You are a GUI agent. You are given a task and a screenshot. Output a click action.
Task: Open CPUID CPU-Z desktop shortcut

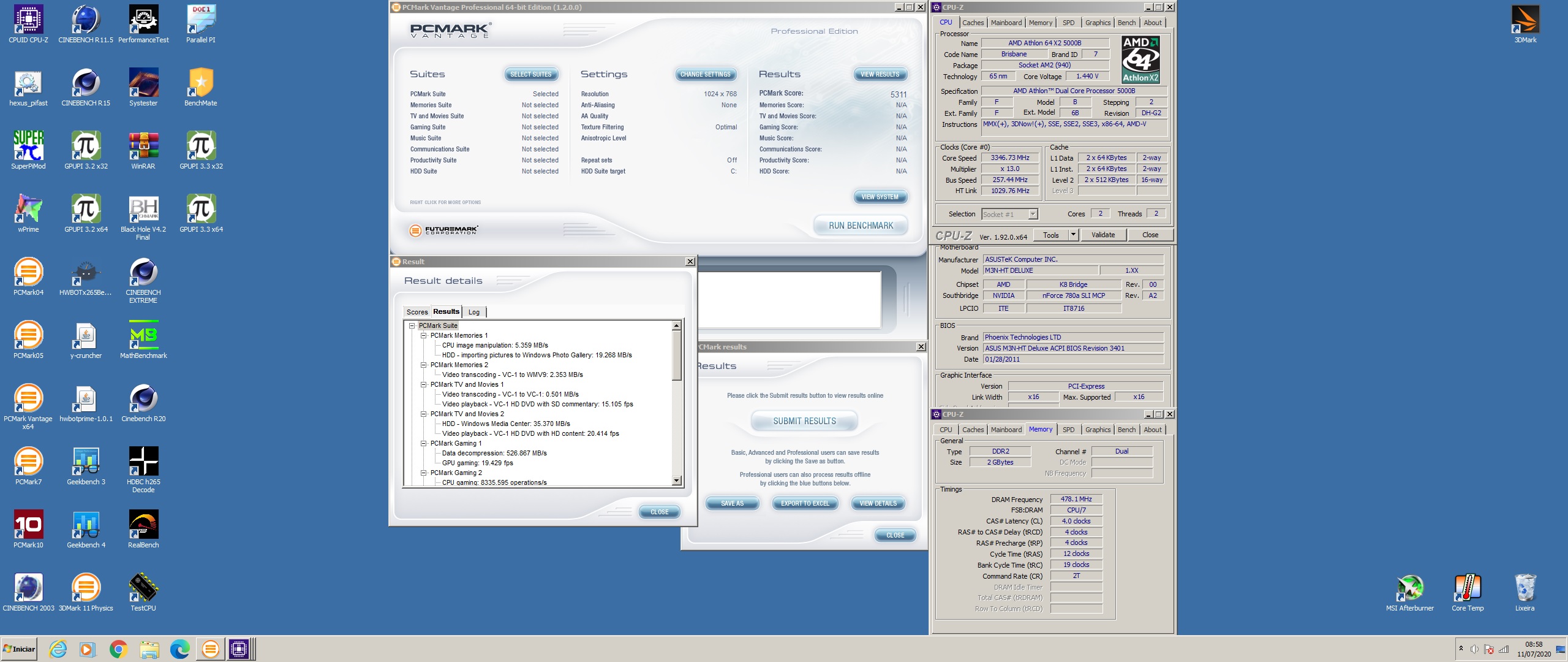point(28,25)
